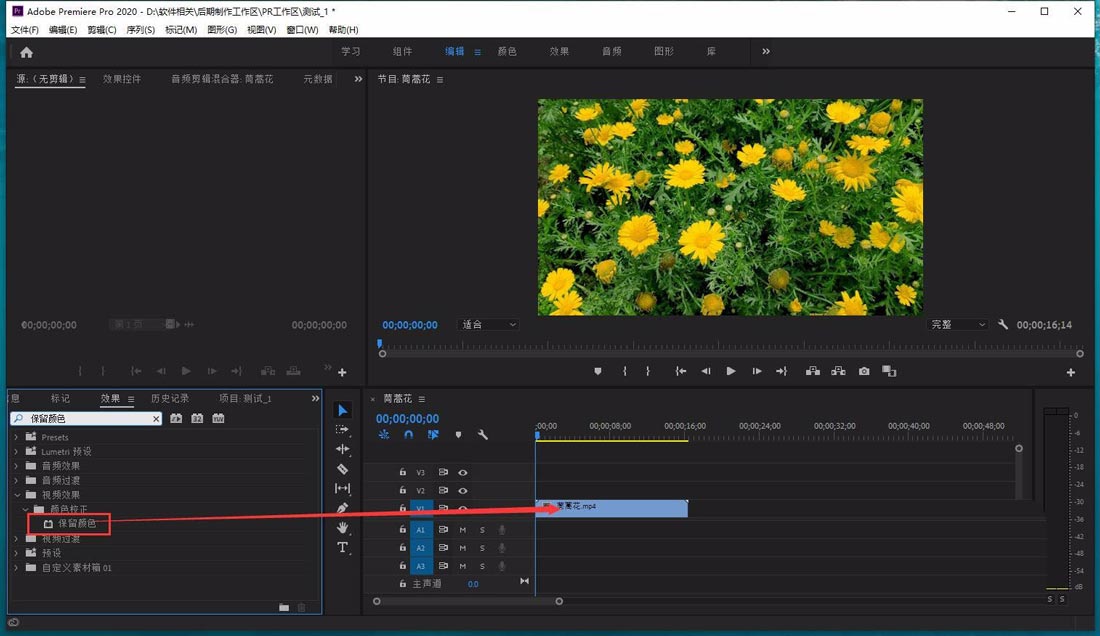Expand the Lumetri 预设 folder
This screenshot has width=1100, height=636.
(16, 452)
